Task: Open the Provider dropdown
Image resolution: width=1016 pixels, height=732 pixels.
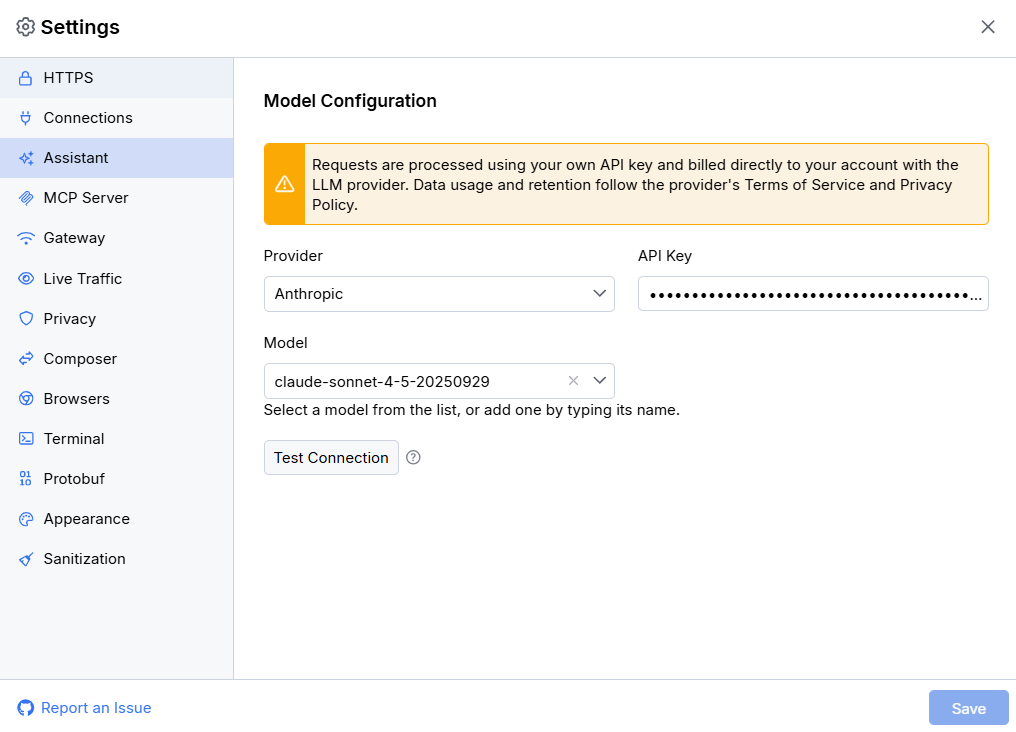Action: 439,293
